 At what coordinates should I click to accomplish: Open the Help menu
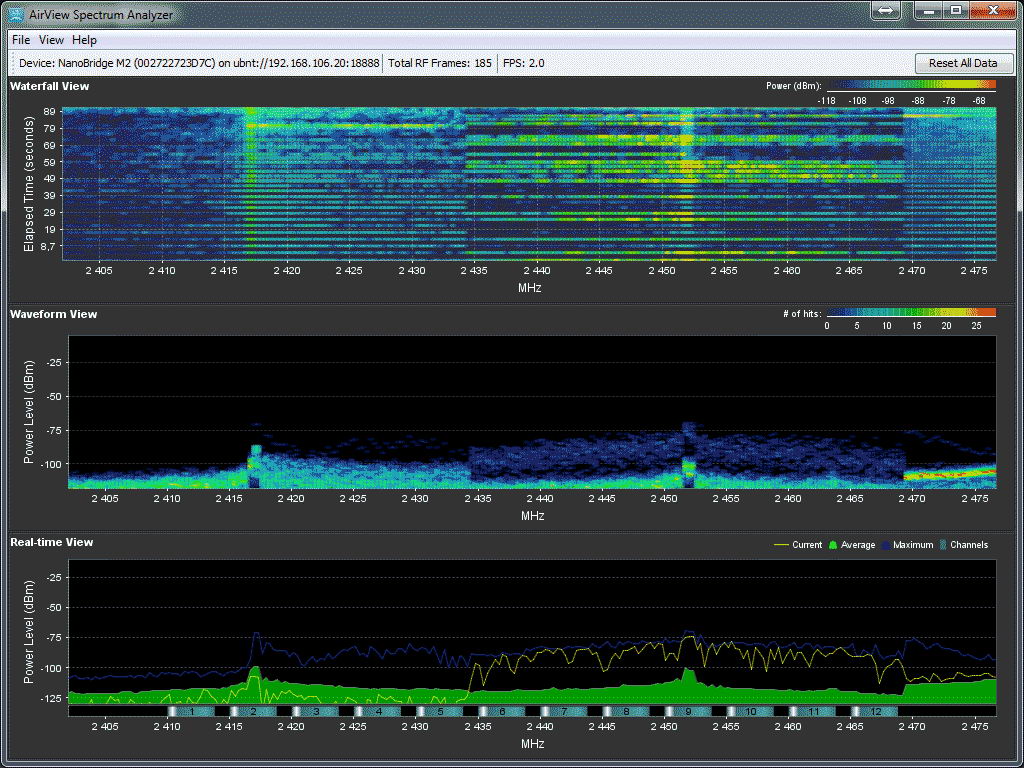click(85, 40)
